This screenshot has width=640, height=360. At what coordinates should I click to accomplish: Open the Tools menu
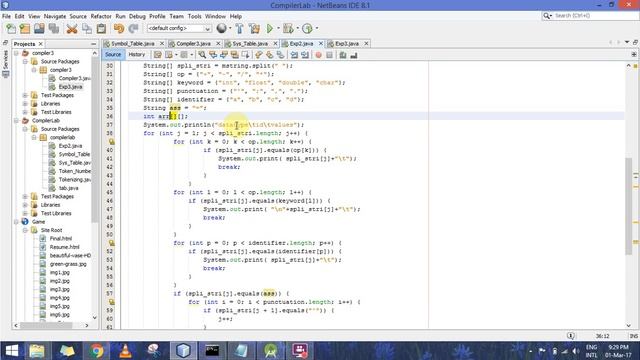(x=195, y=16)
